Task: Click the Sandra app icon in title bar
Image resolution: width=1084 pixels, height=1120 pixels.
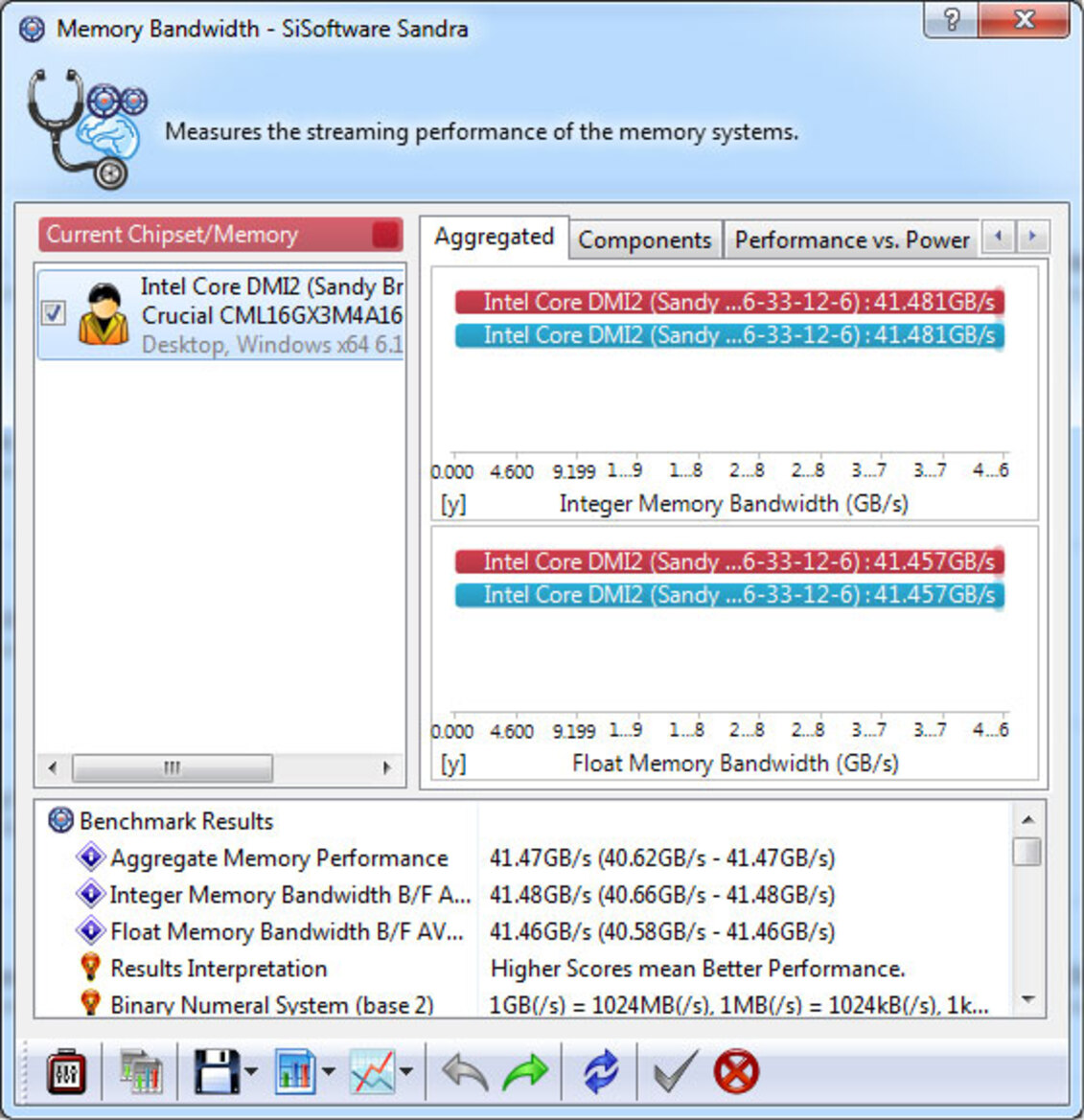Action: [33, 30]
